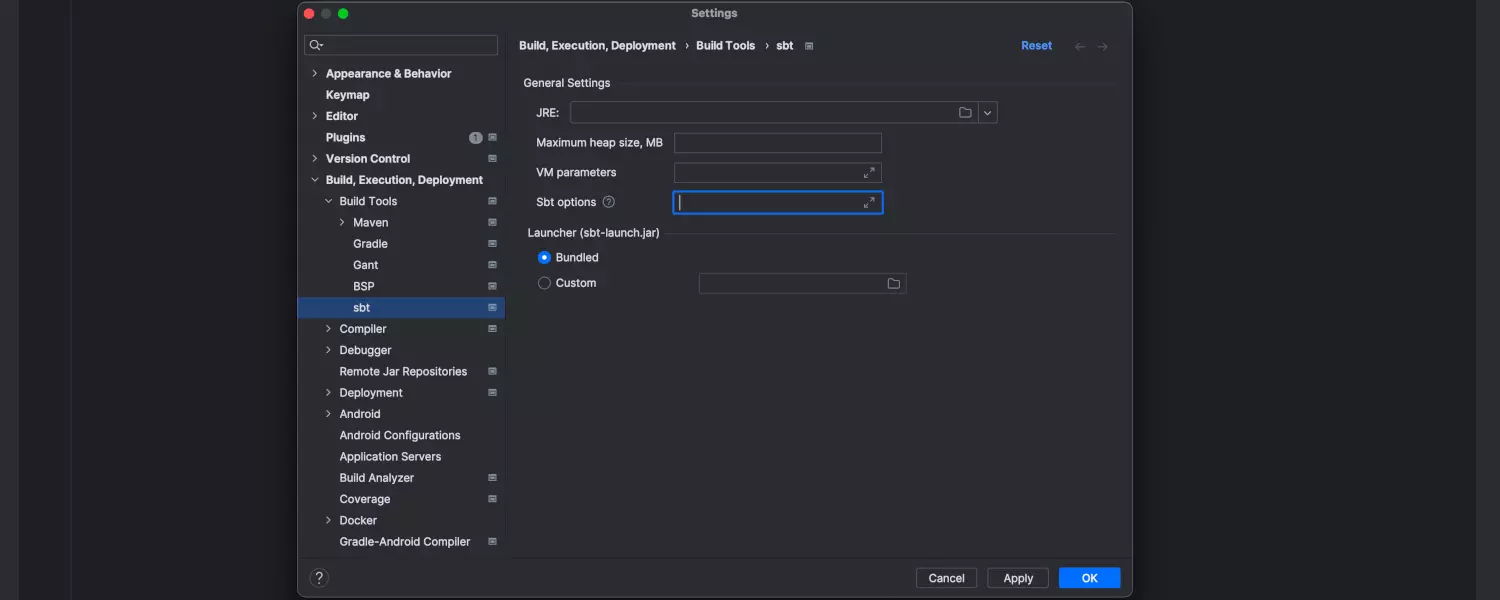Navigate back with the left arrow
Image resolution: width=1500 pixels, height=600 pixels.
1080,47
